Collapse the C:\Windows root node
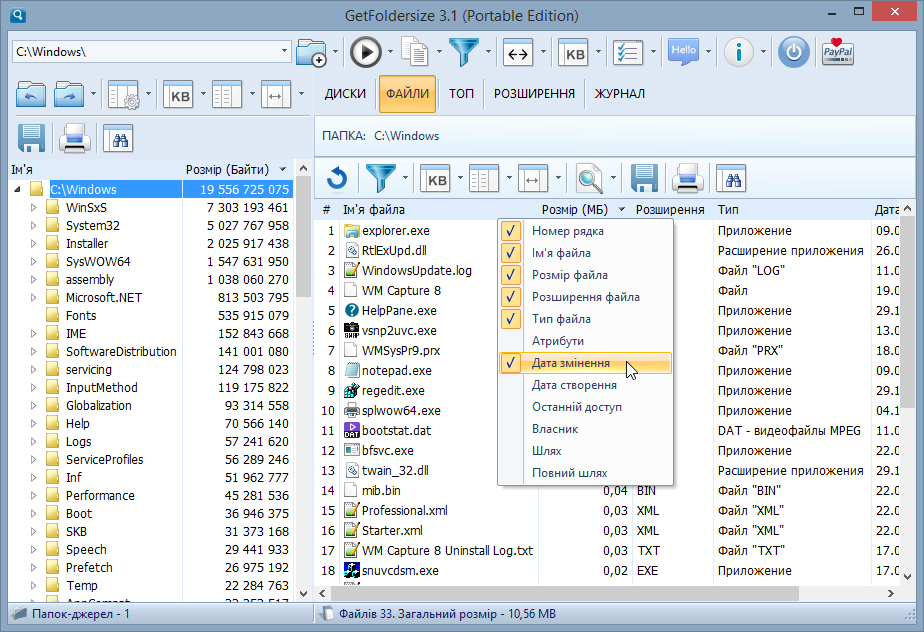 [18, 189]
